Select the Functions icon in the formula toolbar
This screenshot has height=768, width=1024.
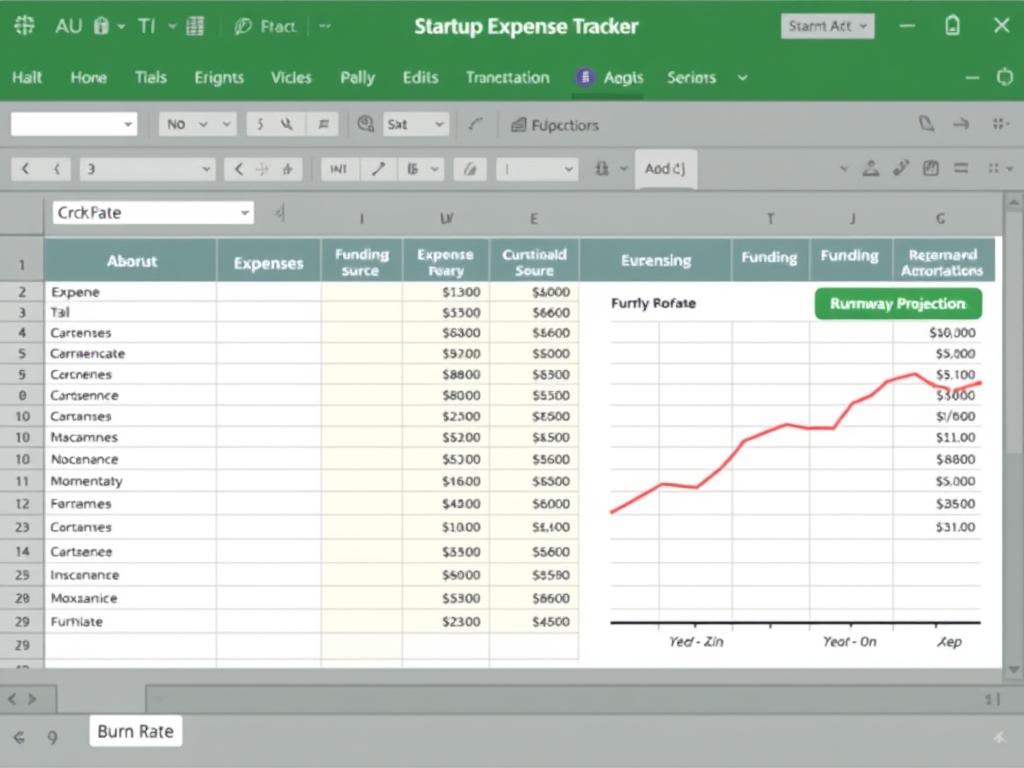pos(520,124)
